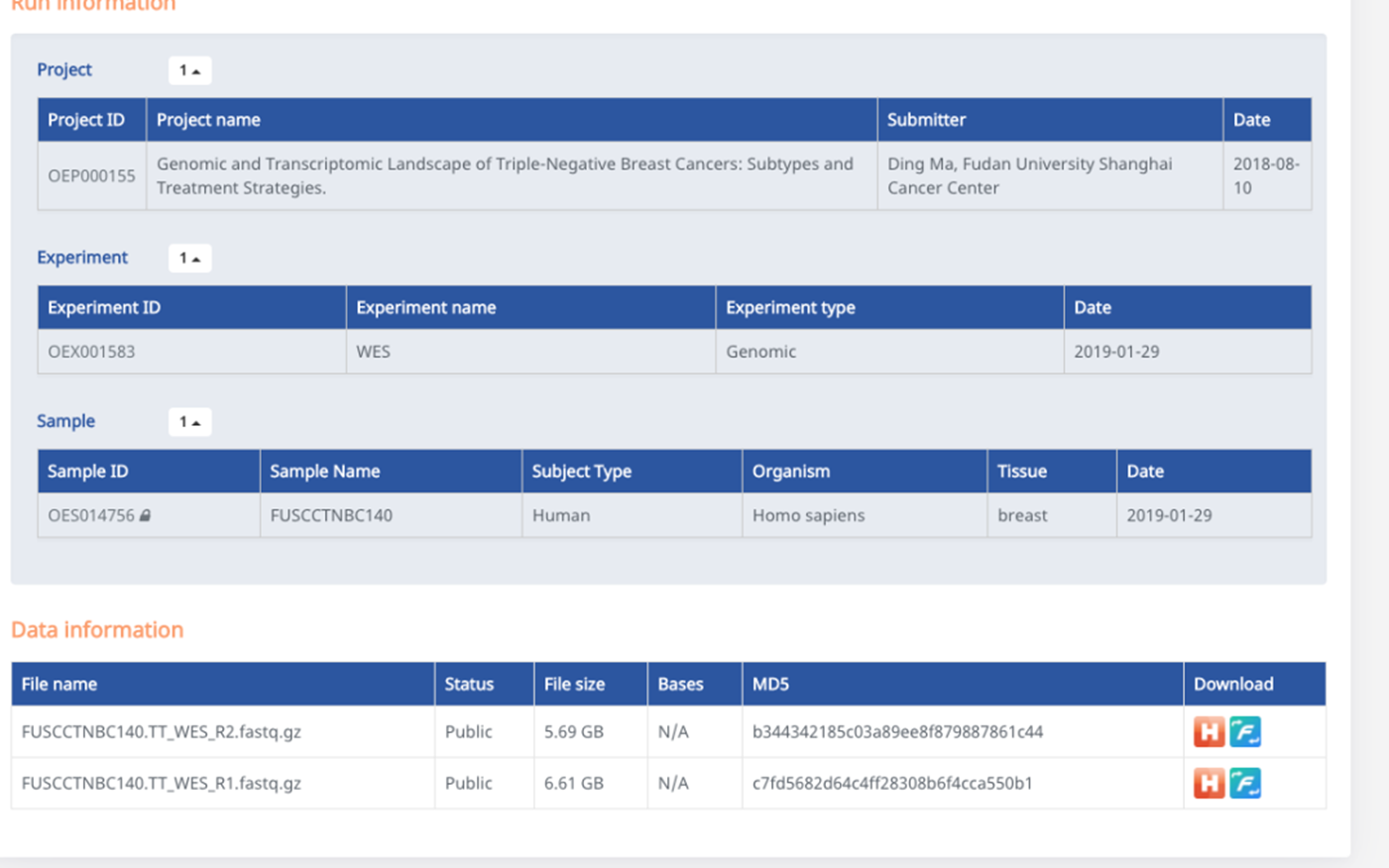Viewport: 1389px width, 868px height.
Task: Click the Project ID column header
Action: tap(91, 120)
